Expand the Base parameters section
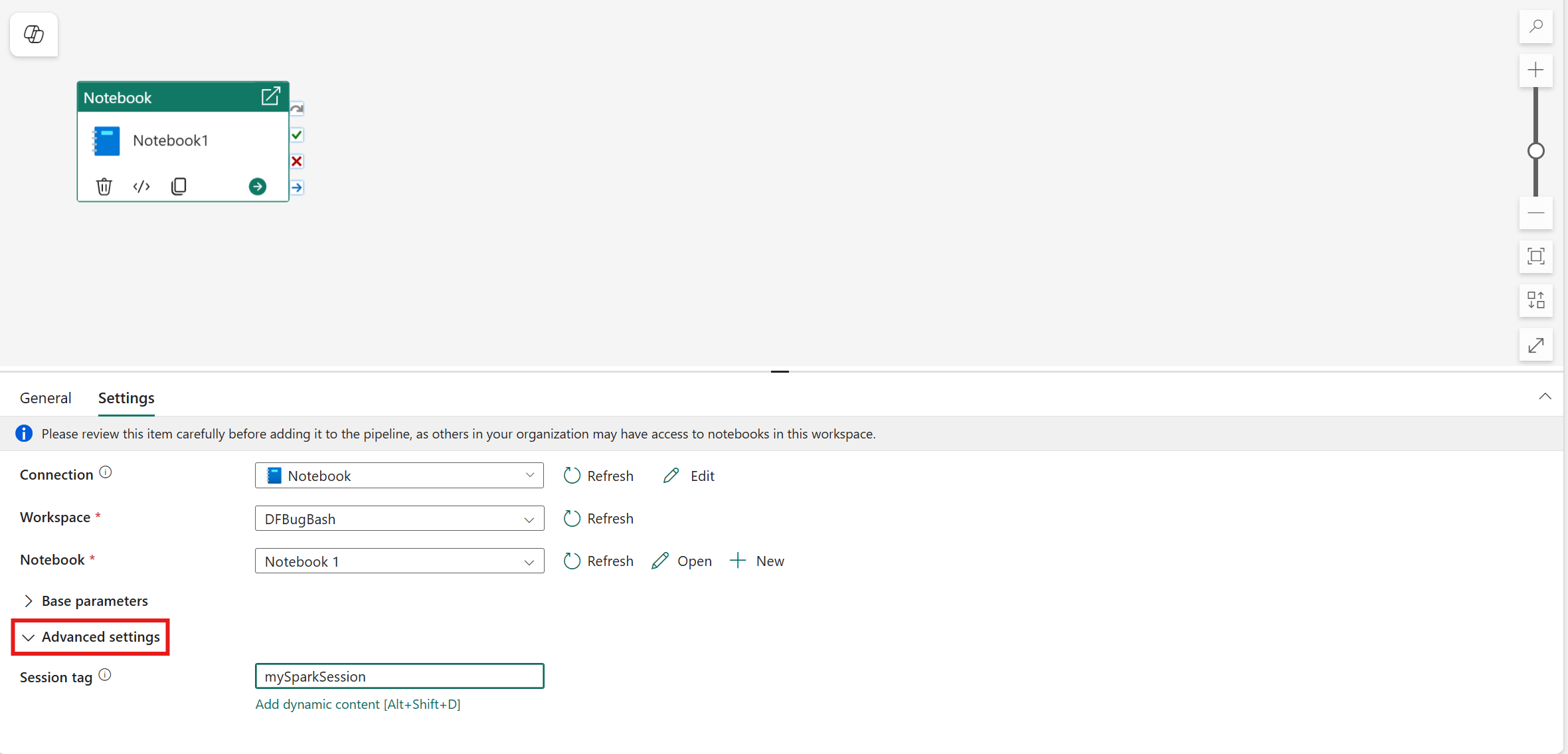The height and width of the screenshot is (754, 1568). coord(94,600)
